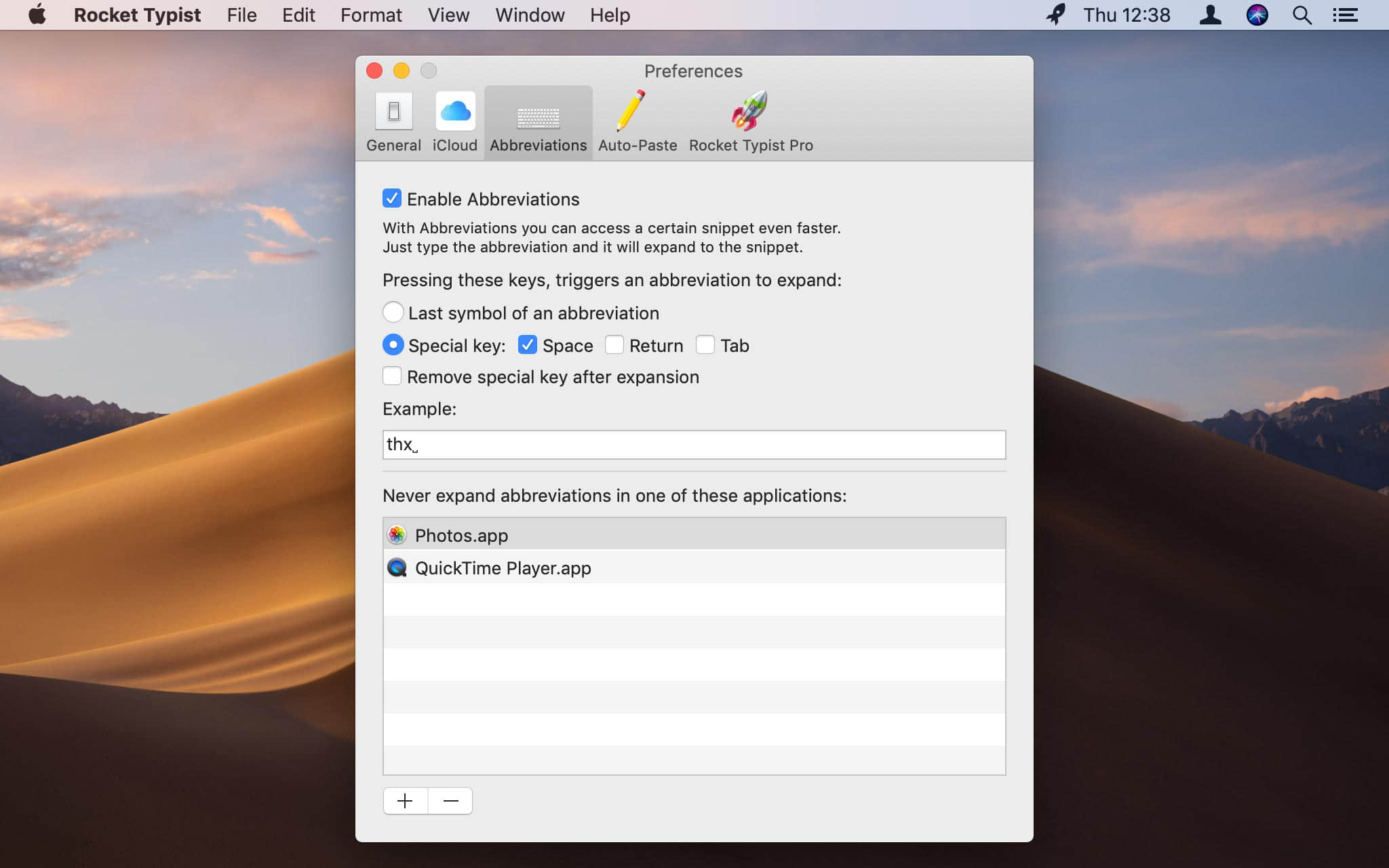
Task: Open Spotlight search
Action: tap(1302, 15)
